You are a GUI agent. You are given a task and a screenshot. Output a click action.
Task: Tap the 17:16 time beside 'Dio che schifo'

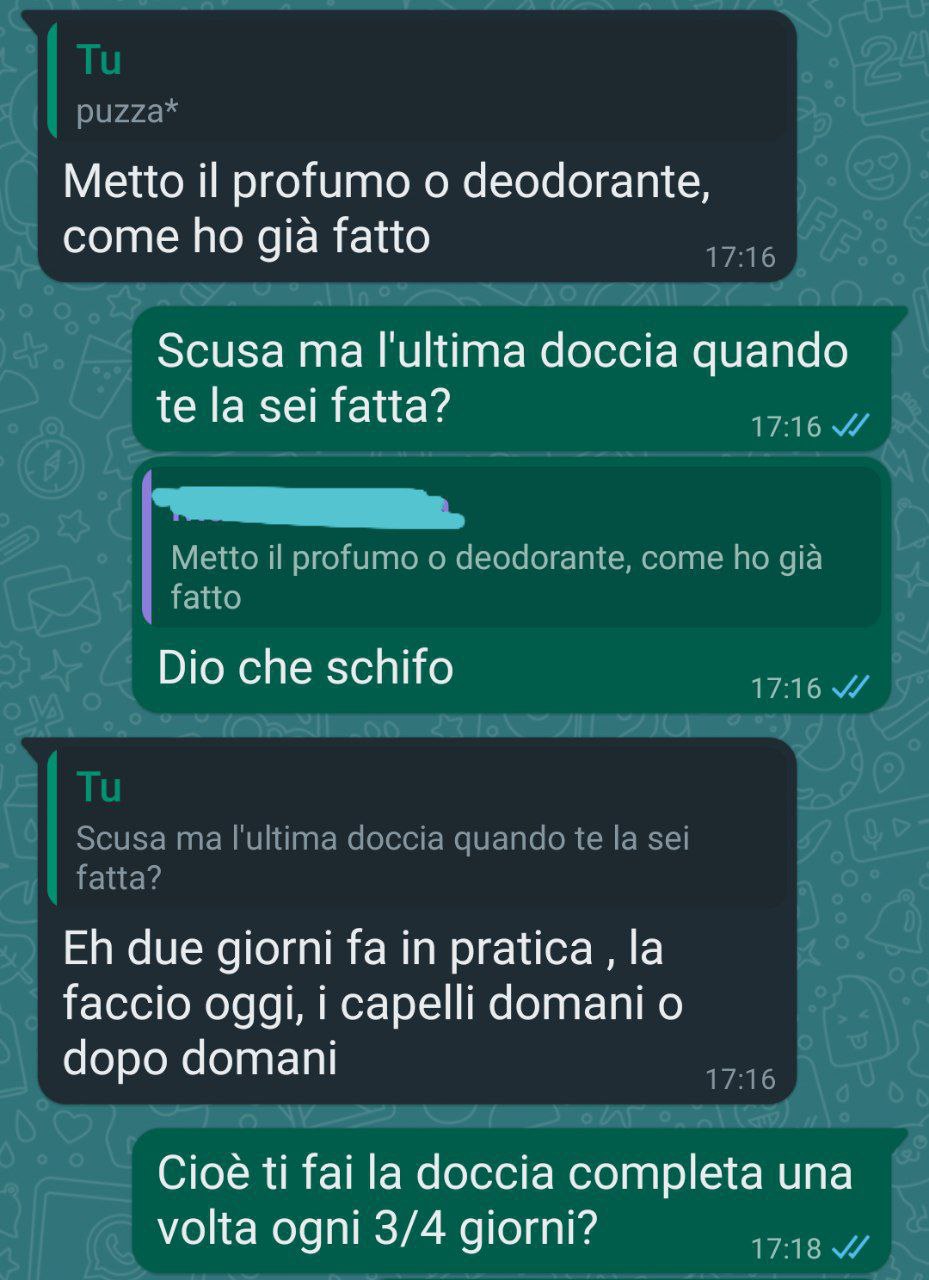[786, 688]
